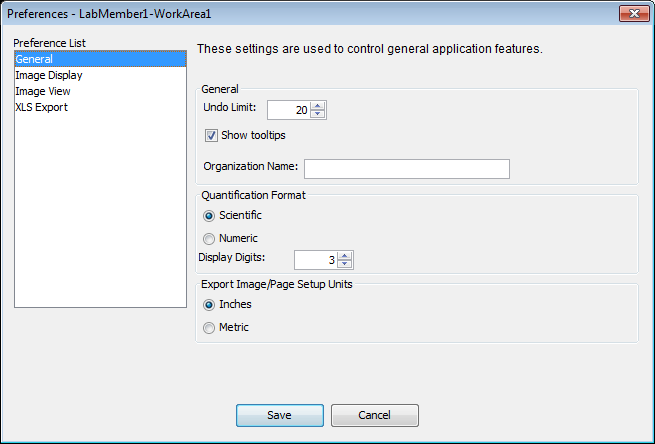Viewport: 655px width, 444px height.
Task: Disable the Show tooltips checkbox
Action: coord(211,136)
